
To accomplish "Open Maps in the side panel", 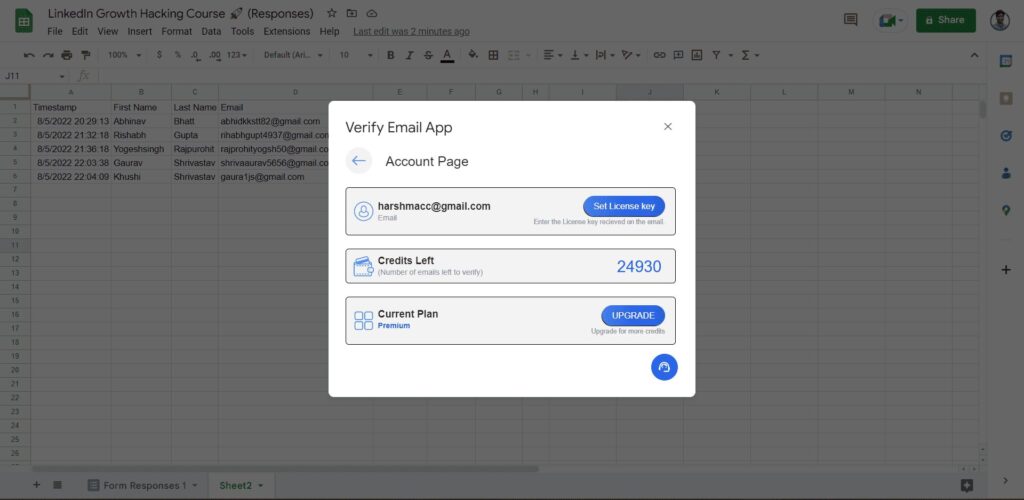I will 1006,211.
